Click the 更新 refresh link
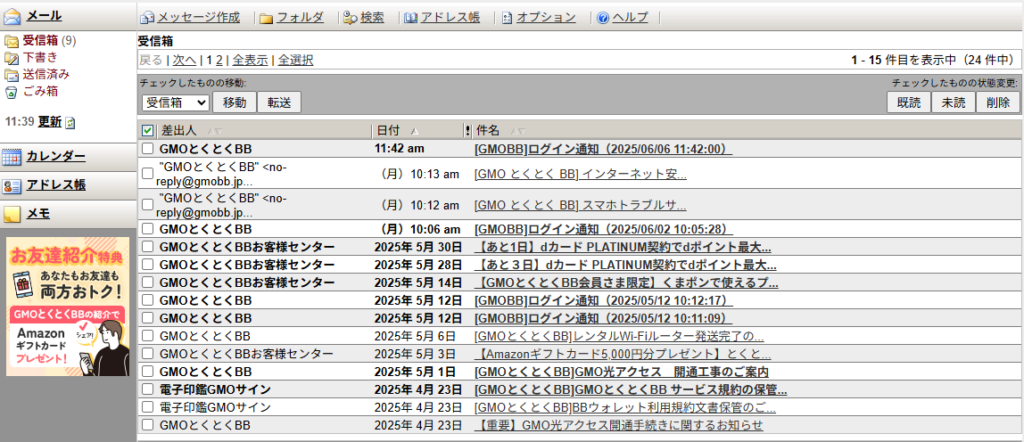The height and width of the screenshot is (442, 1024). click(x=50, y=122)
